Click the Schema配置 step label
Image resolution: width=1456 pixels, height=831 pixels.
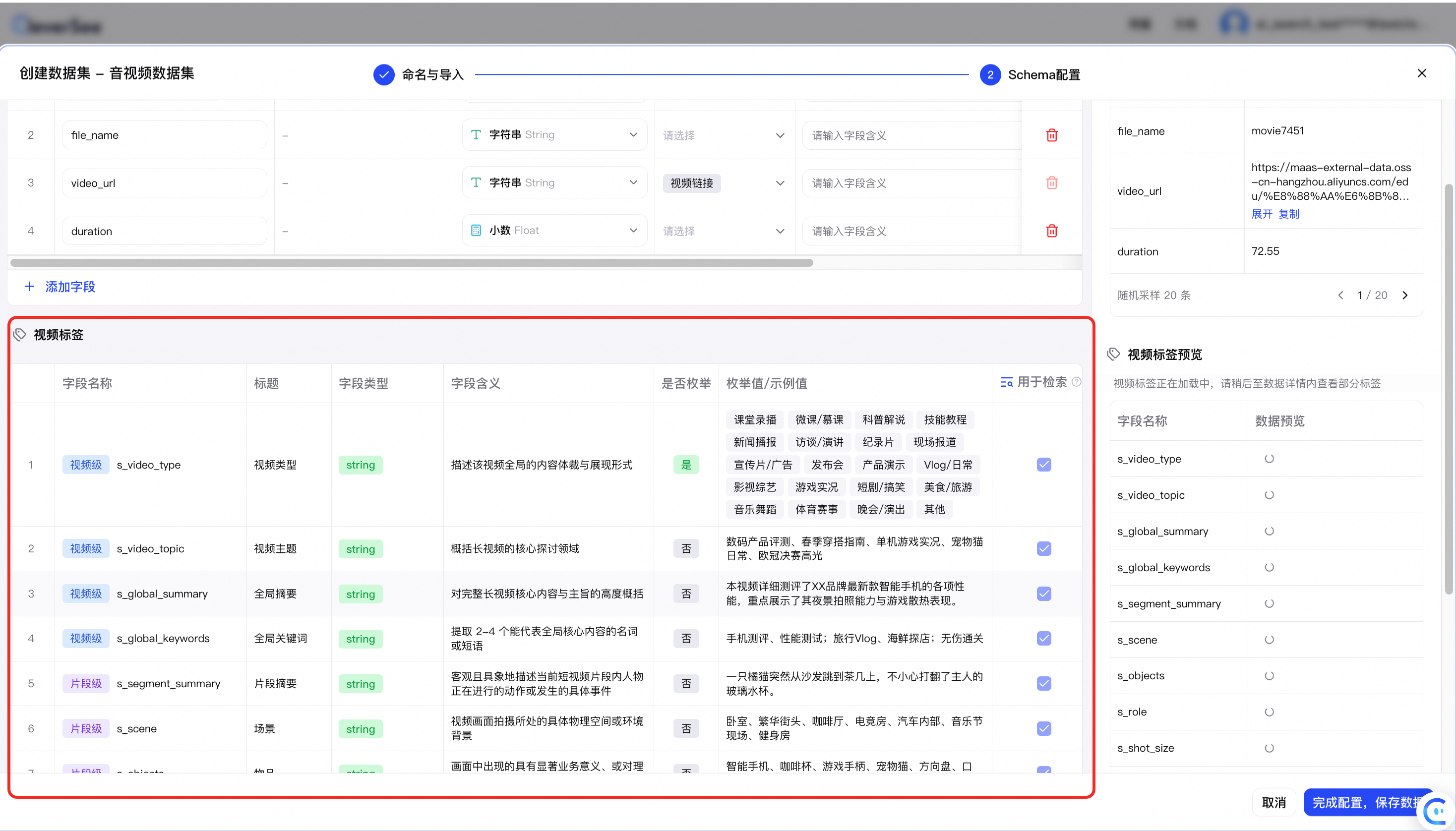1044,75
